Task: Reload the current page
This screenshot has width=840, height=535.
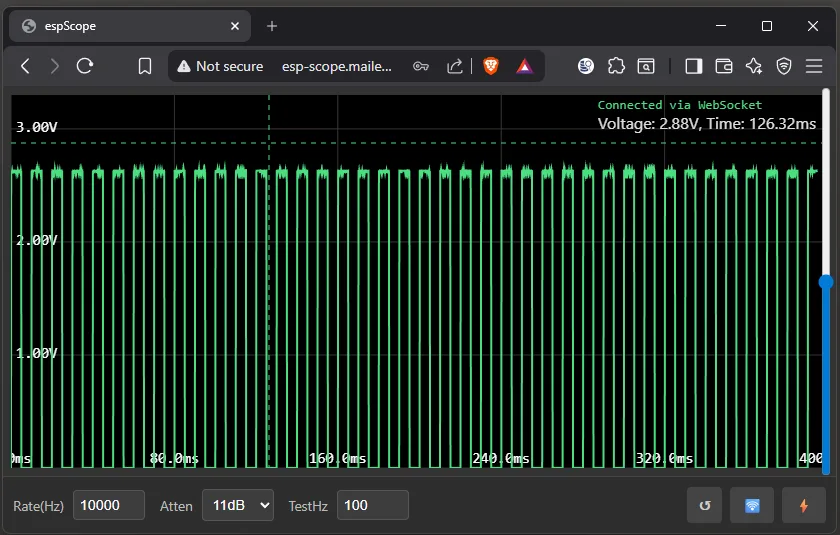Action: point(85,66)
